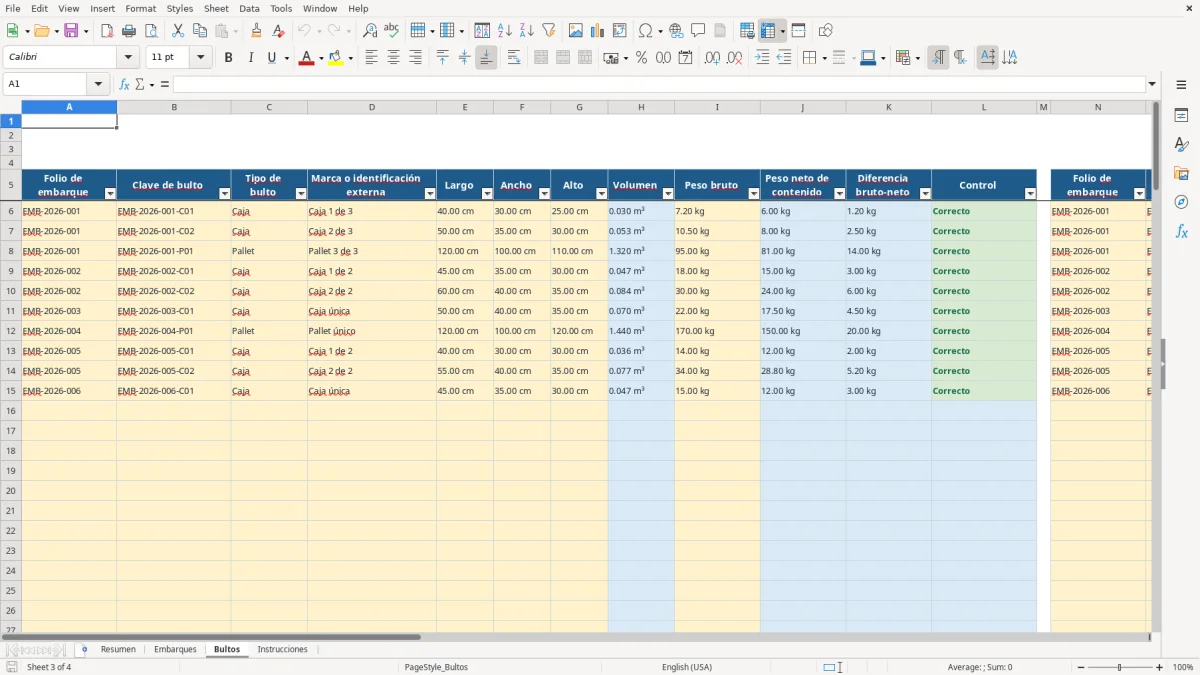The width and height of the screenshot is (1200, 675).
Task: Open the Functions sidebar panel icon
Action: 1181,231
